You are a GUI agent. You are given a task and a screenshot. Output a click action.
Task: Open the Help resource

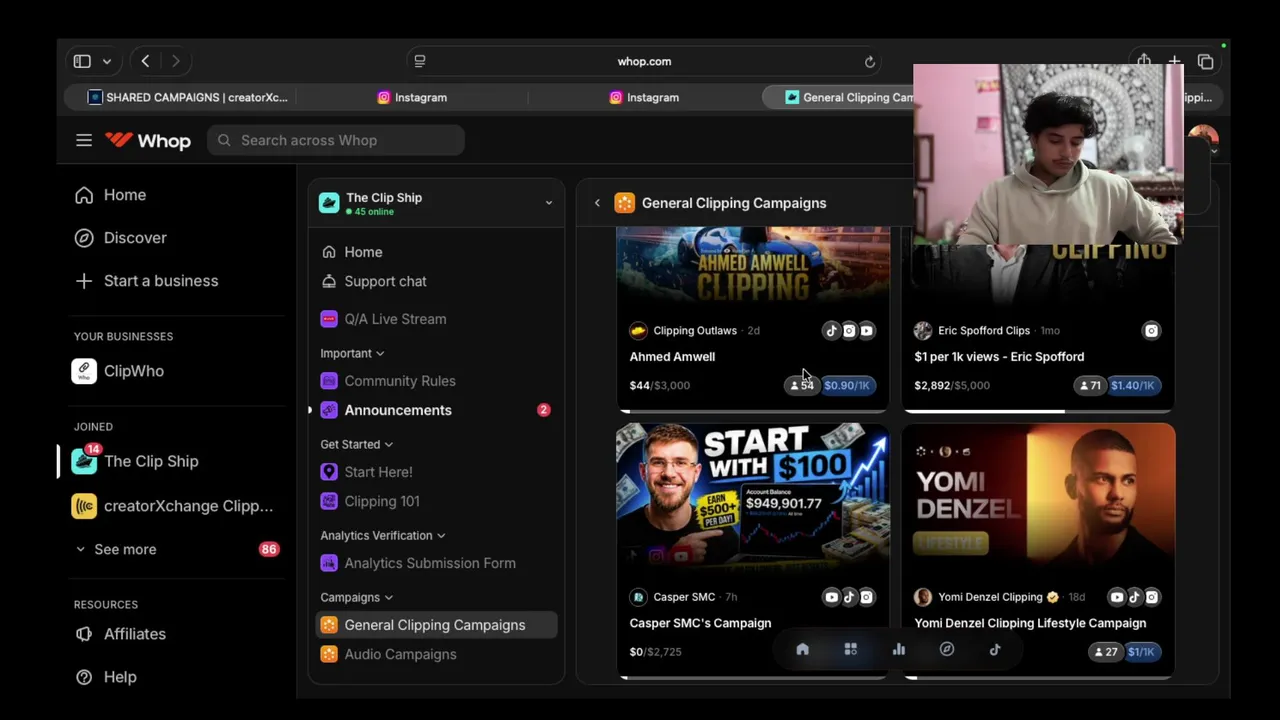pyautogui.click(x=106, y=677)
